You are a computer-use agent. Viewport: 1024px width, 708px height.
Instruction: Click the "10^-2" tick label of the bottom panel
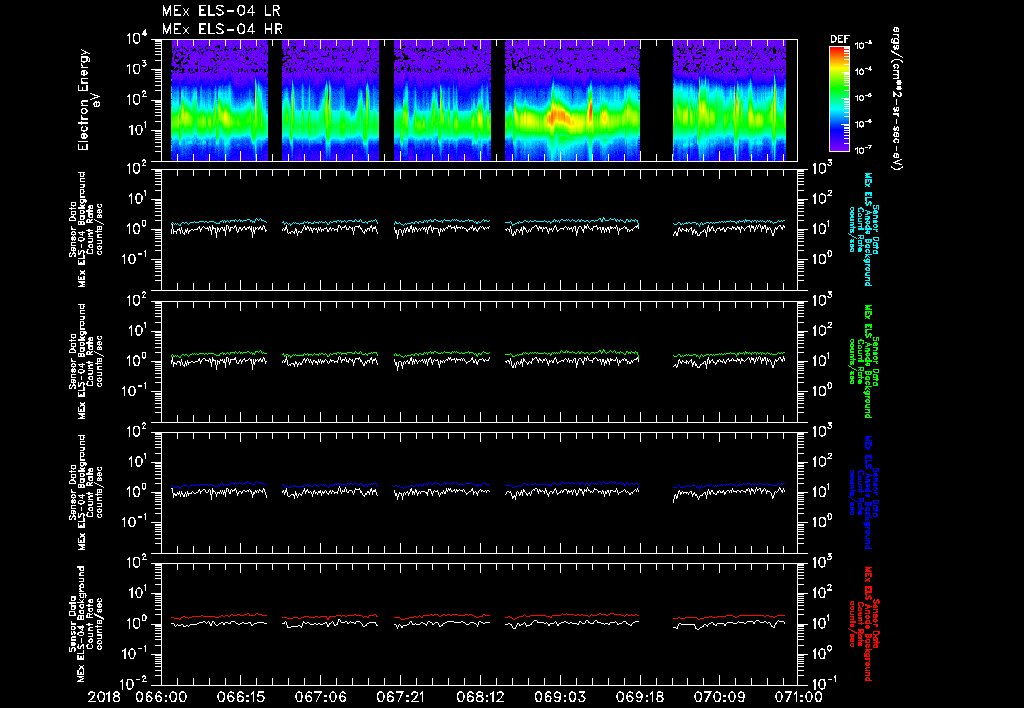(135, 683)
